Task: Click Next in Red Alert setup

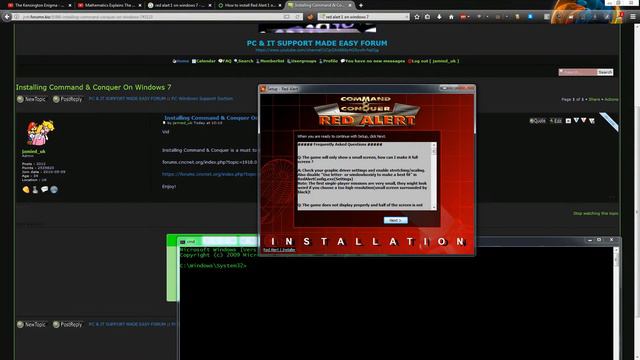Action: coord(396,220)
